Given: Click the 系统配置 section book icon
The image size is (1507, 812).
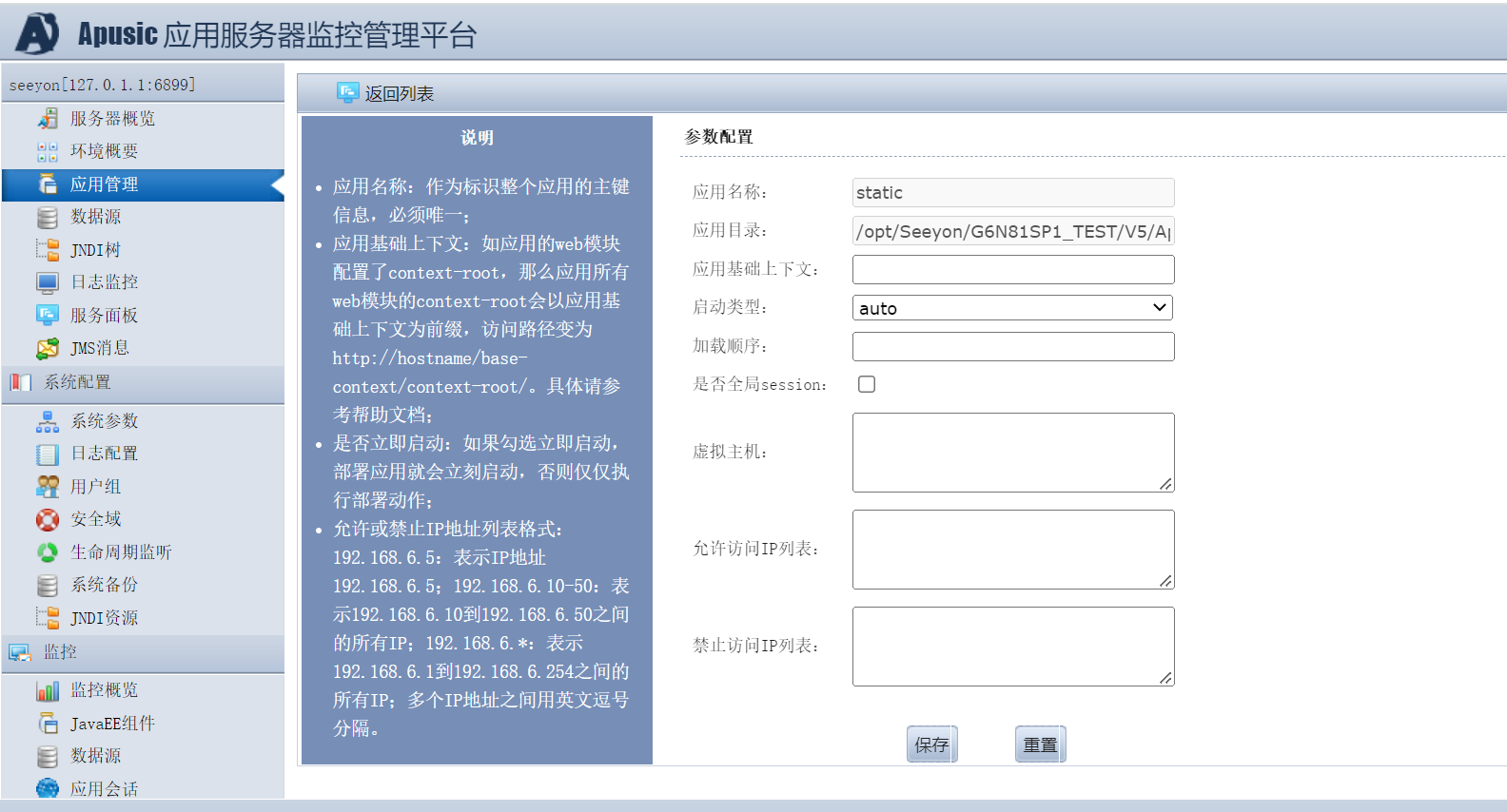Looking at the screenshot, I should point(21,382).
